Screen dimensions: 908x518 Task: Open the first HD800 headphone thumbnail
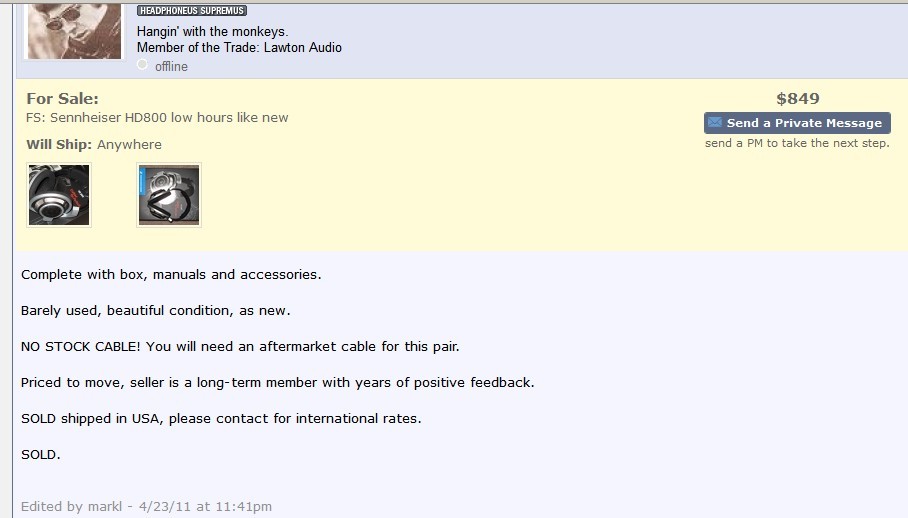(59, 195)
